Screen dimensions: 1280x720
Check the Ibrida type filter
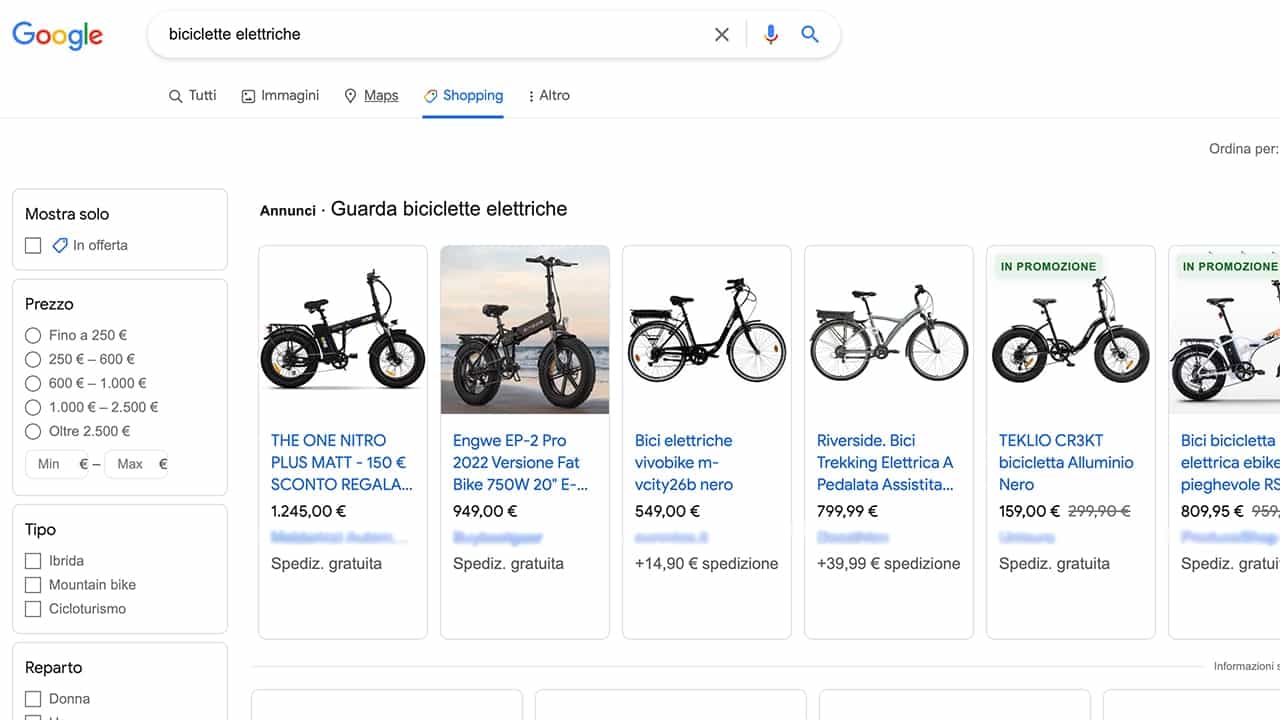tap(33, 561)
